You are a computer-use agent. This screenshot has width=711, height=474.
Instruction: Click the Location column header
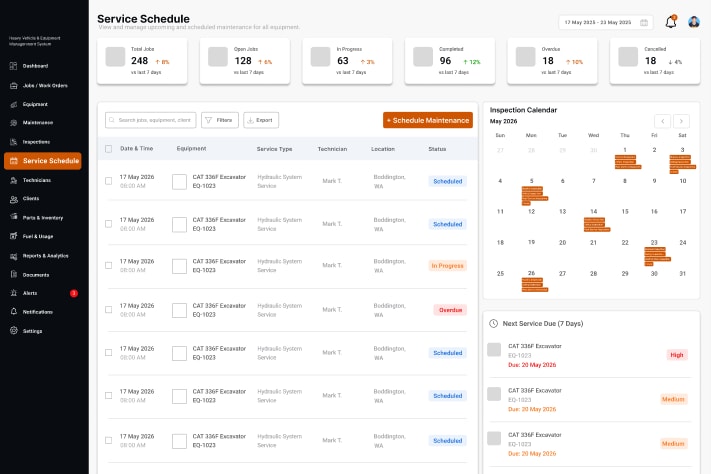click(x=383, y=149)
